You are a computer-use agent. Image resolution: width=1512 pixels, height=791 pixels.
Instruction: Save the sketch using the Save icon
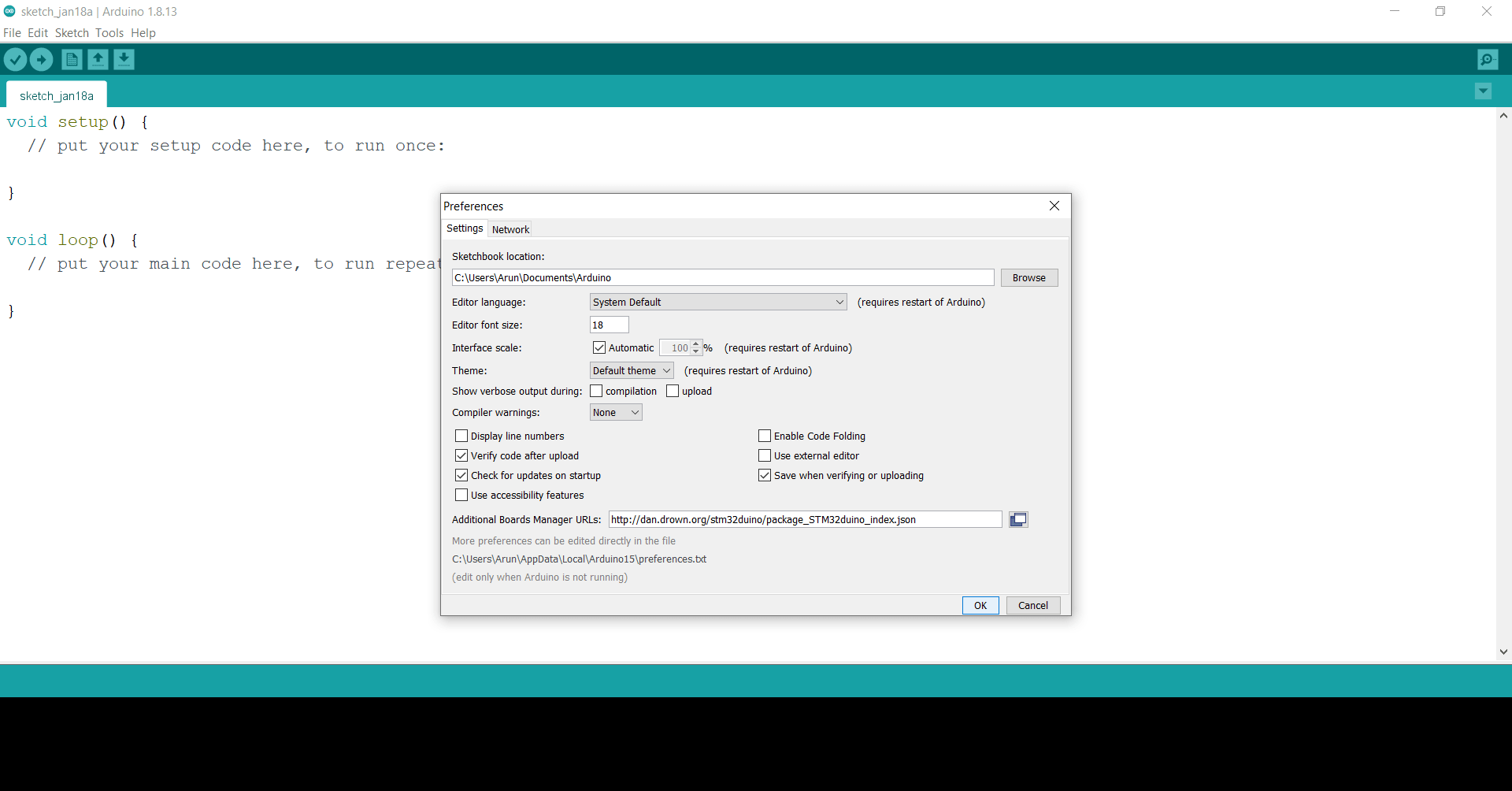124,59
